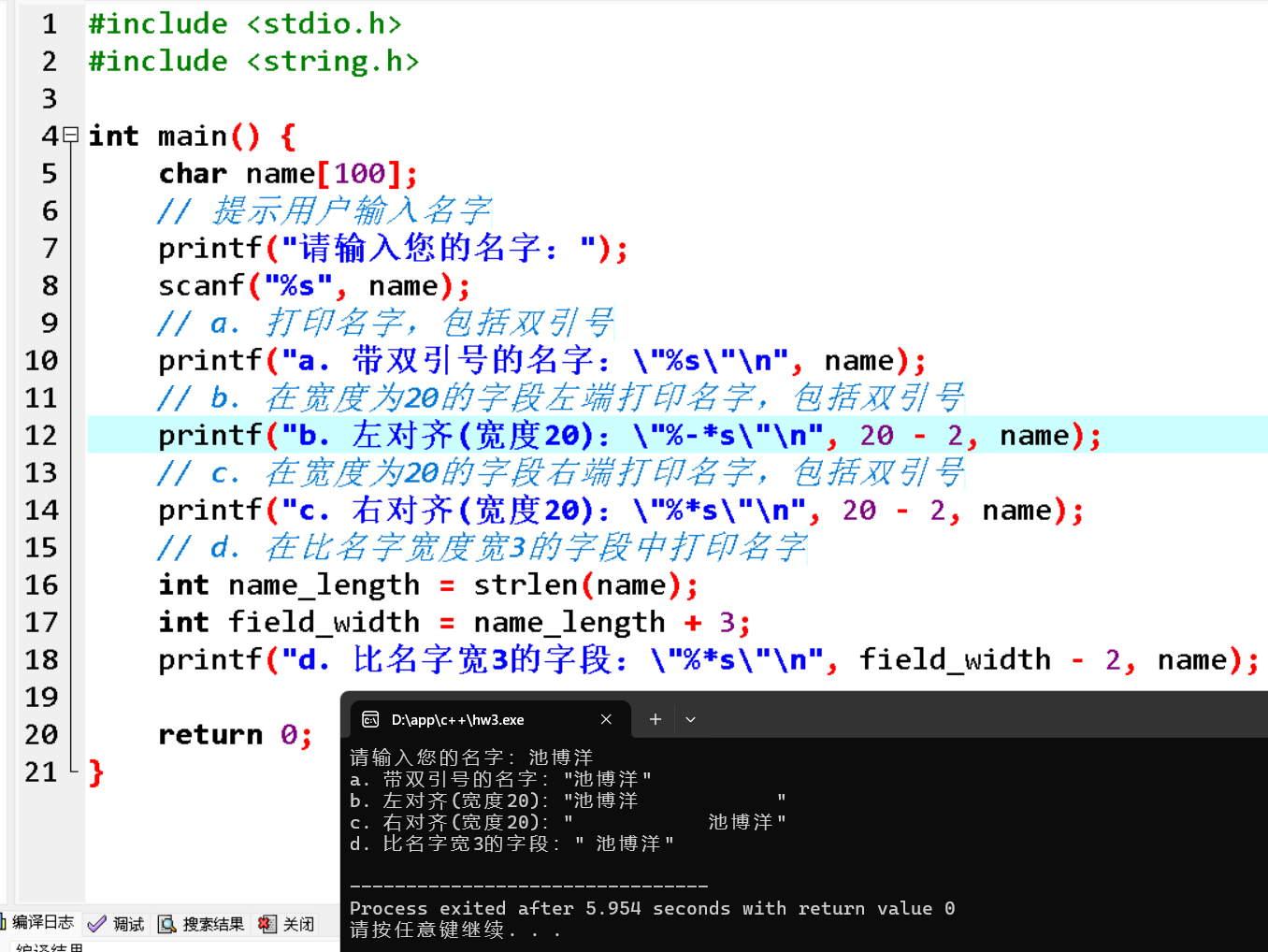
Task: Click the highlighted printf 'b. 左对齐' line
Action: [x=630, y=435]
